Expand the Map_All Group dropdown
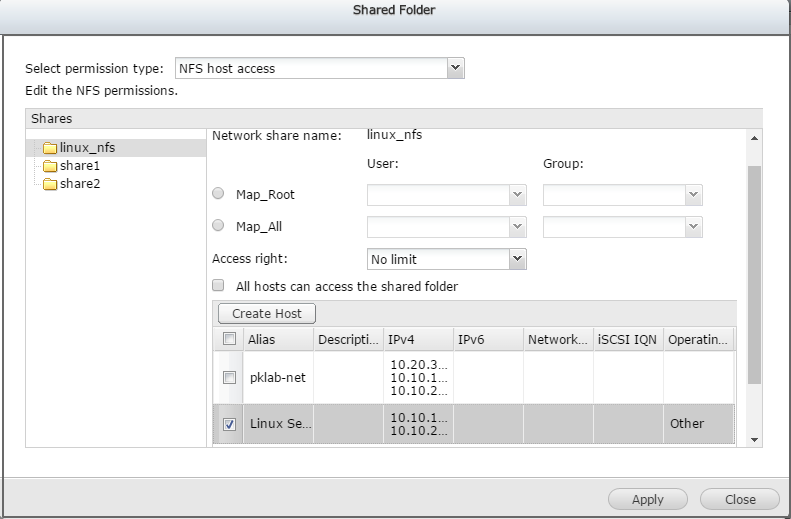The width and height of the screenshot is (791, 519). click(692, 227)
